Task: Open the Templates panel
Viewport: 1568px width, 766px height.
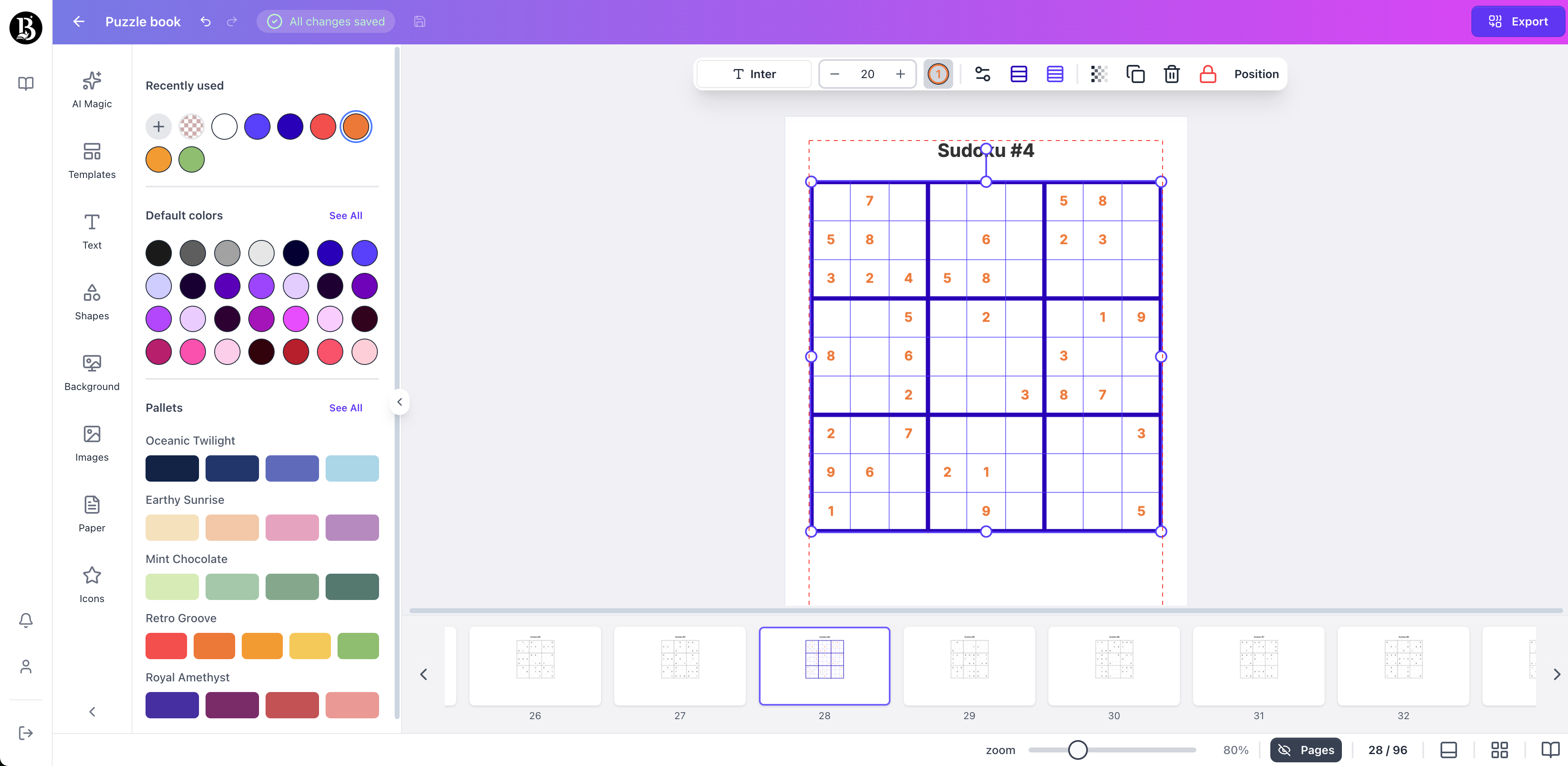Action: tap(91, 160)
